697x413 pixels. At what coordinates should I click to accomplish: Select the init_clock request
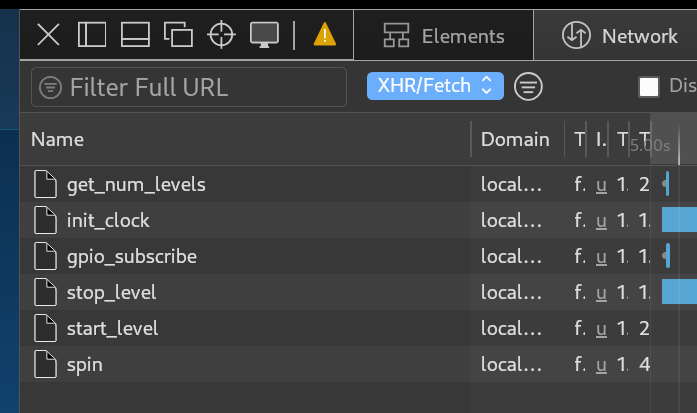[336, 220]
